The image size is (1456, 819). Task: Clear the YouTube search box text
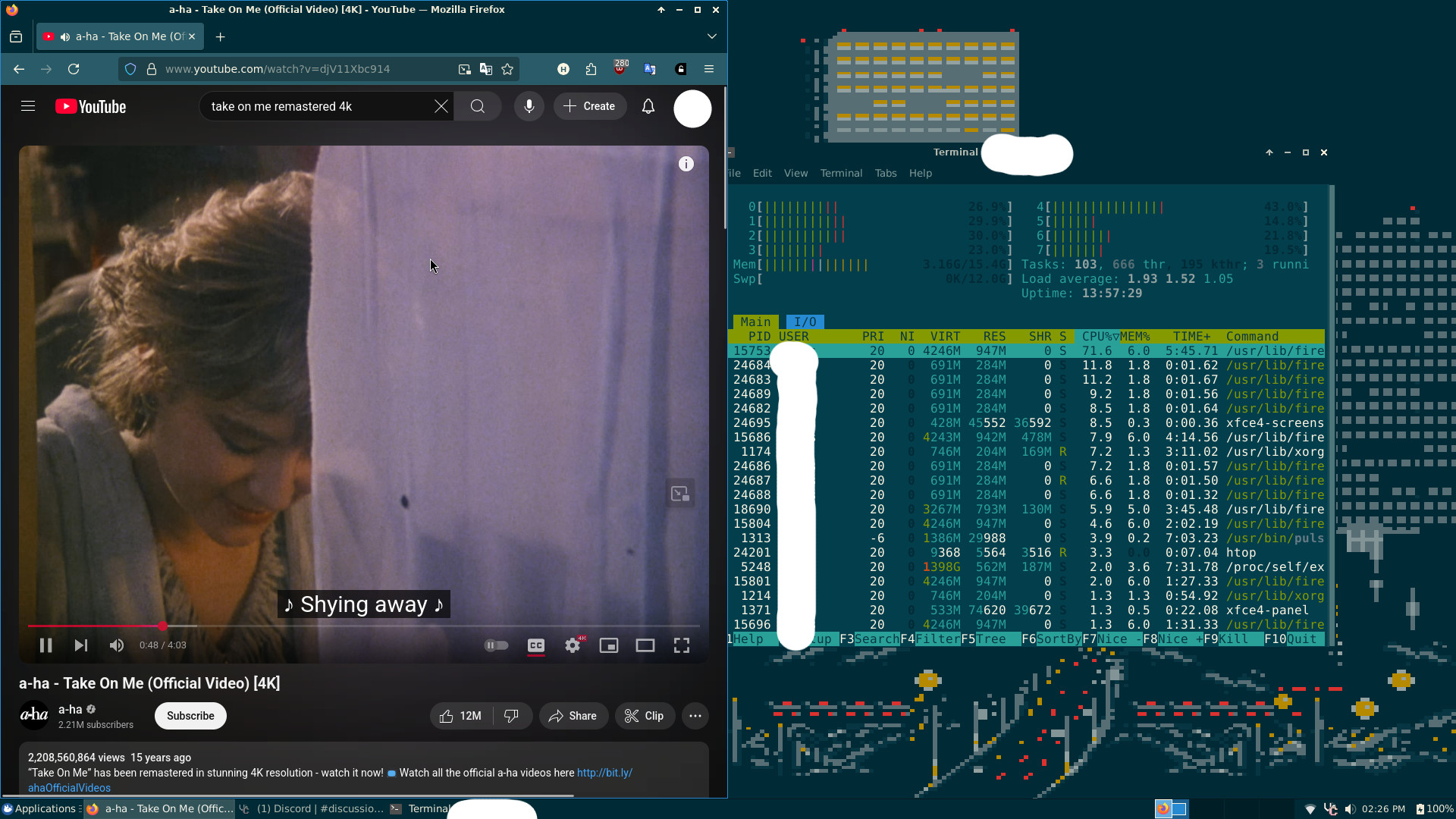click(441, 106)
